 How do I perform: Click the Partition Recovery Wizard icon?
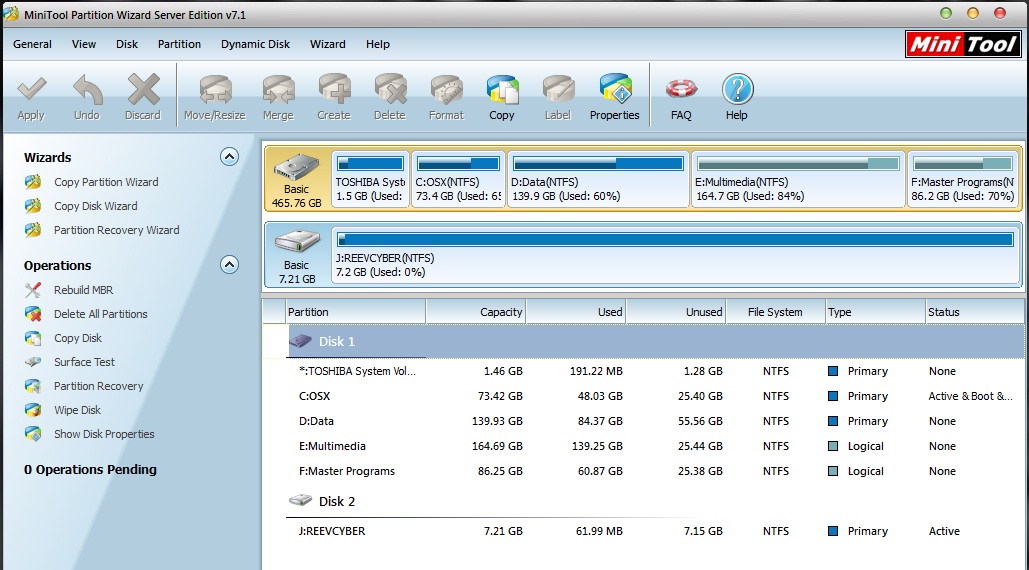point(33,230)
